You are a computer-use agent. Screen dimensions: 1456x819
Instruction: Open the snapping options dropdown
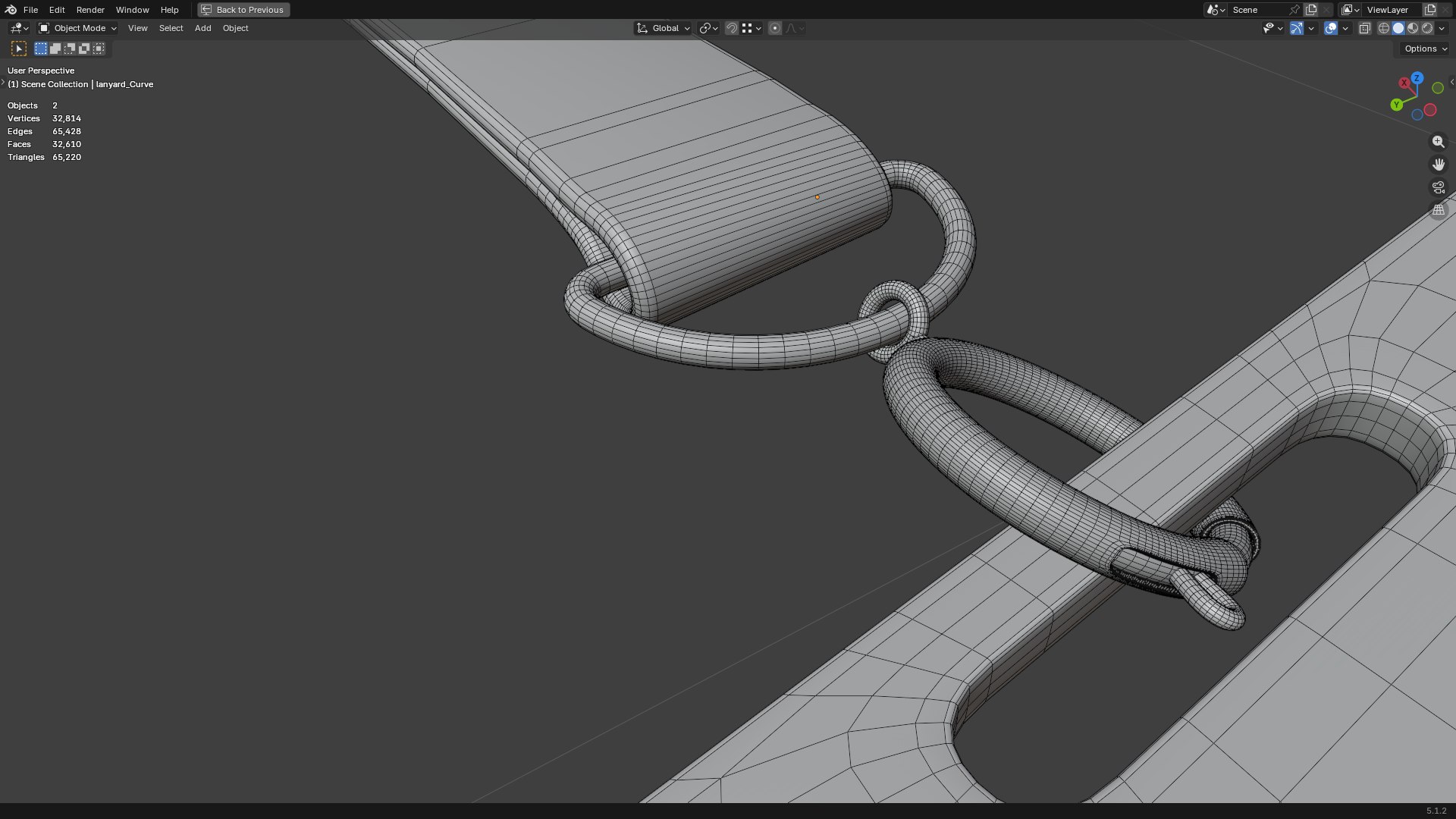pos(752,28)
